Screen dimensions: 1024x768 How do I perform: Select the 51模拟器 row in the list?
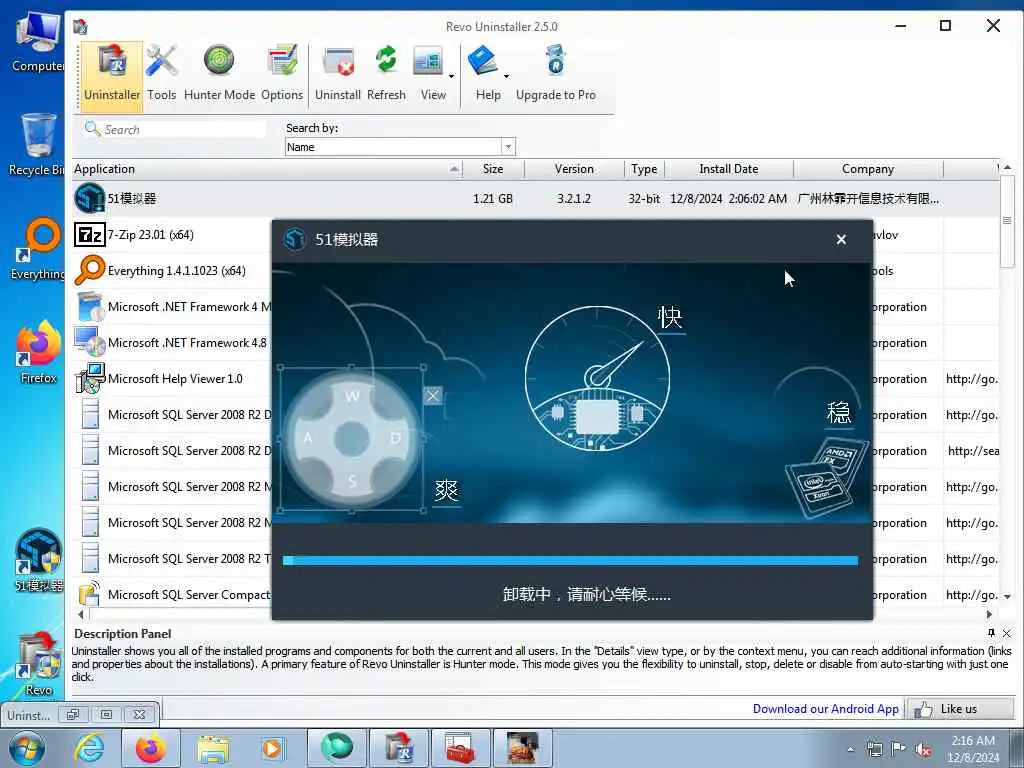(x=536, y=199)
